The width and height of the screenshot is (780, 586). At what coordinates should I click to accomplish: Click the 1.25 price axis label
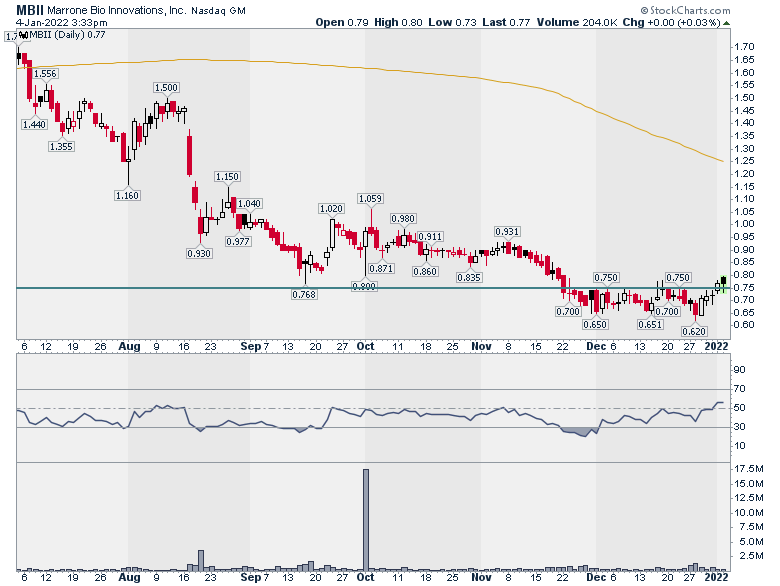[745, 161]
